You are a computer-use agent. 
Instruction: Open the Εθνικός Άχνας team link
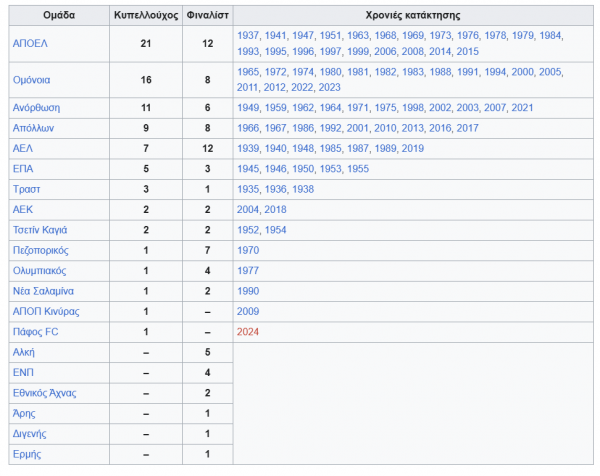44,393
